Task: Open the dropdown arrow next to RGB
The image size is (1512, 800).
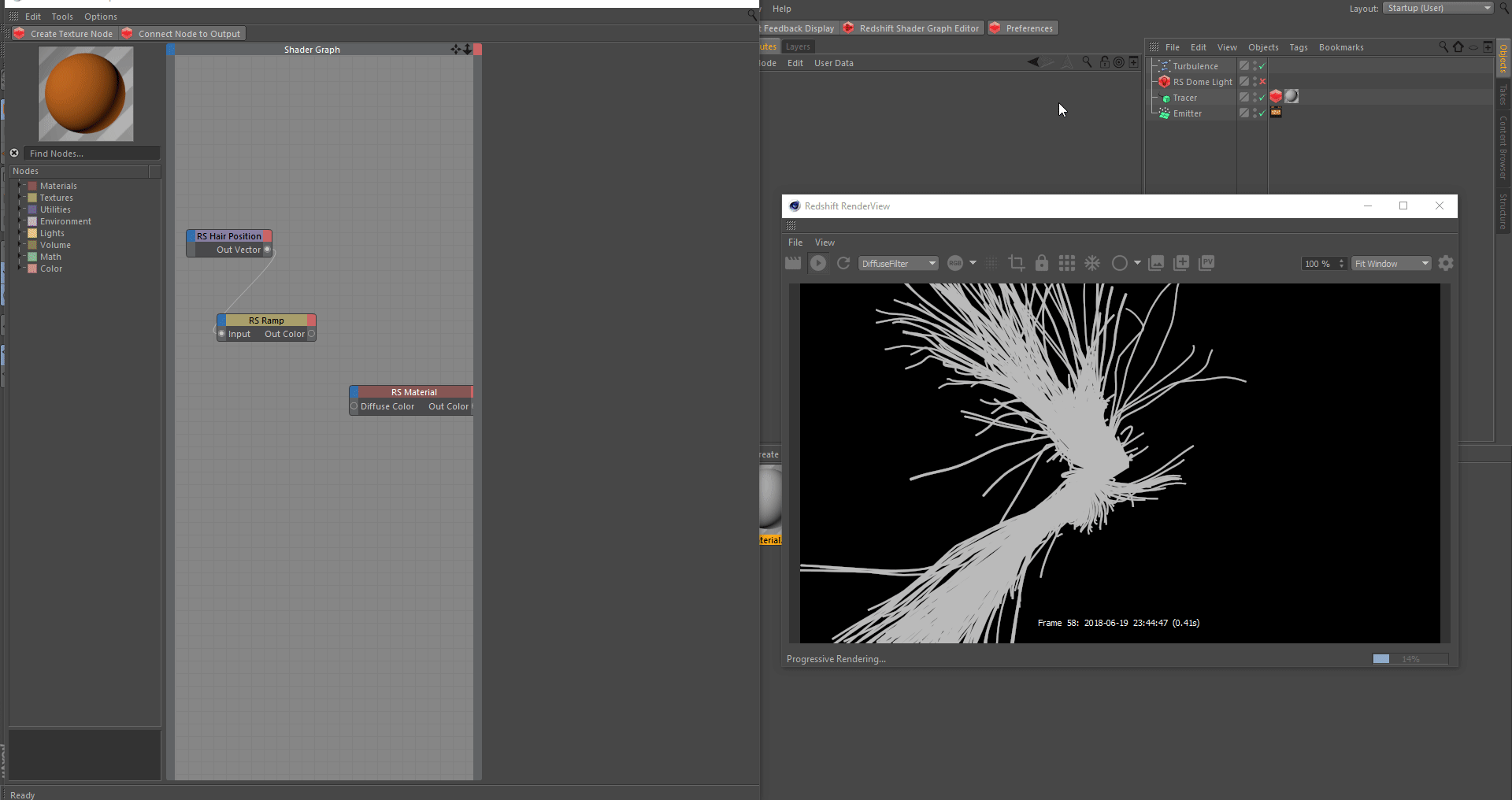Action: point(973,263)
